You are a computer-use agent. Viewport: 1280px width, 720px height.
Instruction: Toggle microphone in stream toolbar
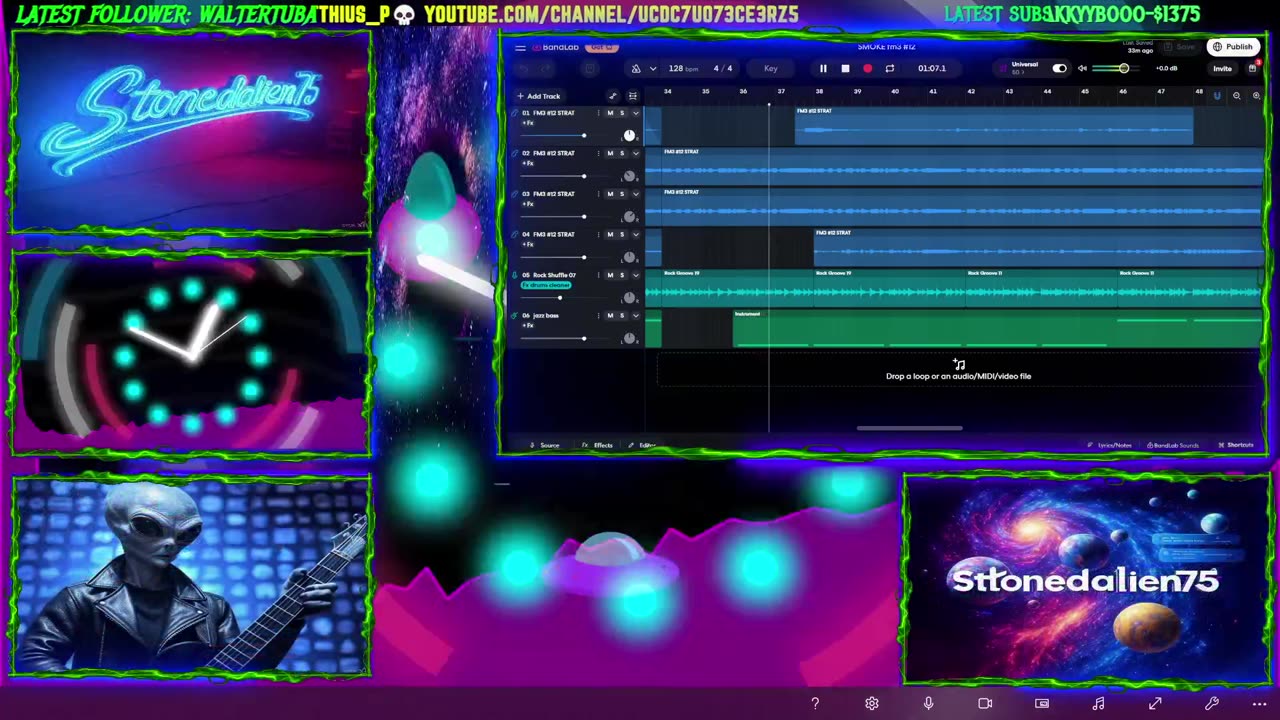pos(928,704)
